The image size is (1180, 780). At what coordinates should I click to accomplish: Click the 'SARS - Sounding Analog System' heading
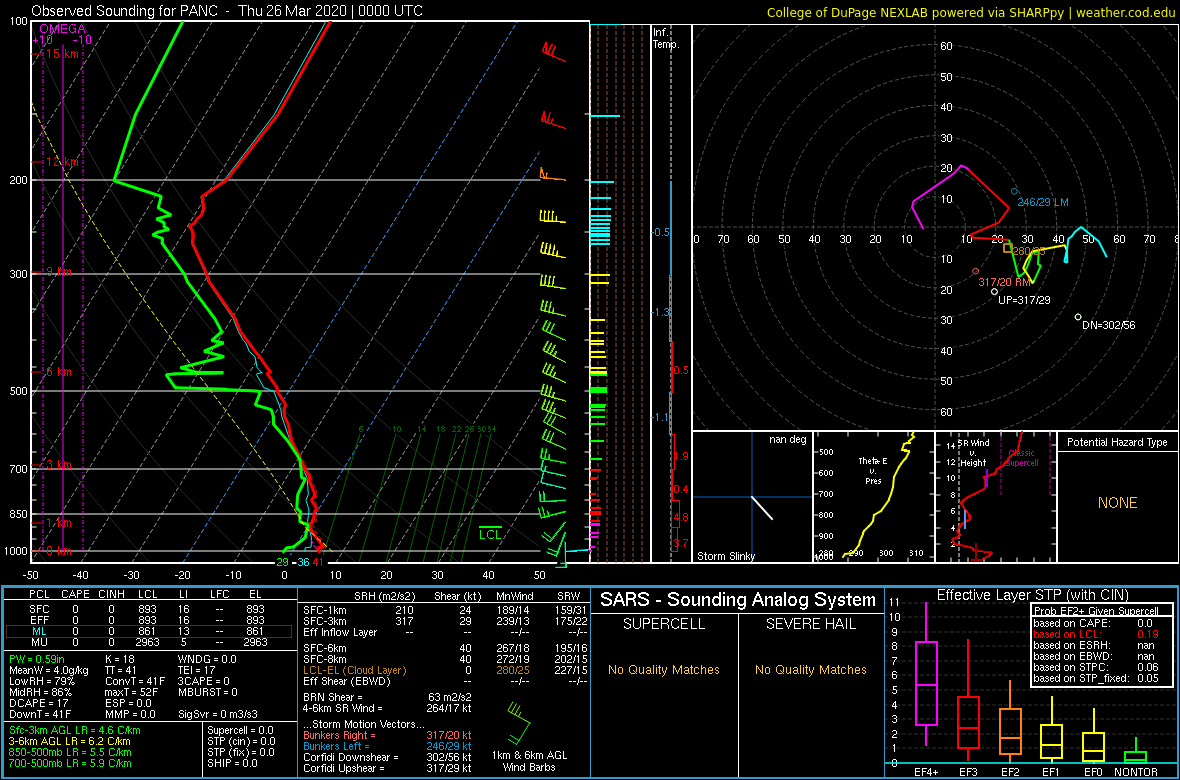(738, 601)
